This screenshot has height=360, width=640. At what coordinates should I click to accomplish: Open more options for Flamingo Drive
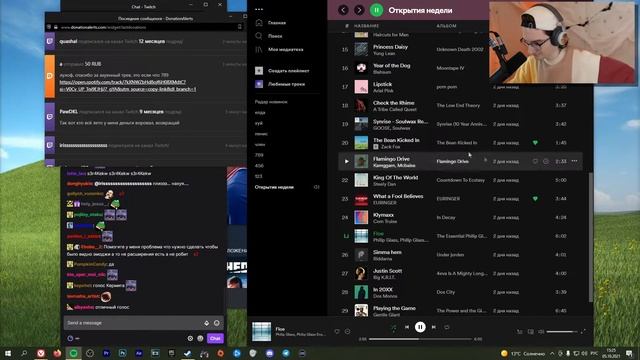click(574, 161)
